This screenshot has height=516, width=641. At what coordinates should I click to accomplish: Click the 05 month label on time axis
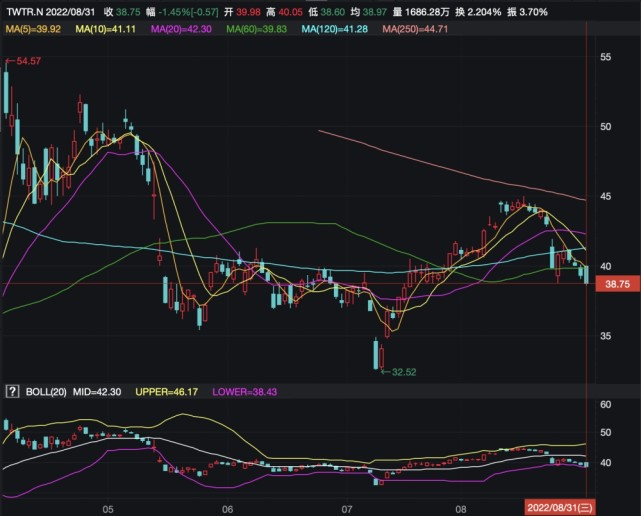[109, 508]
